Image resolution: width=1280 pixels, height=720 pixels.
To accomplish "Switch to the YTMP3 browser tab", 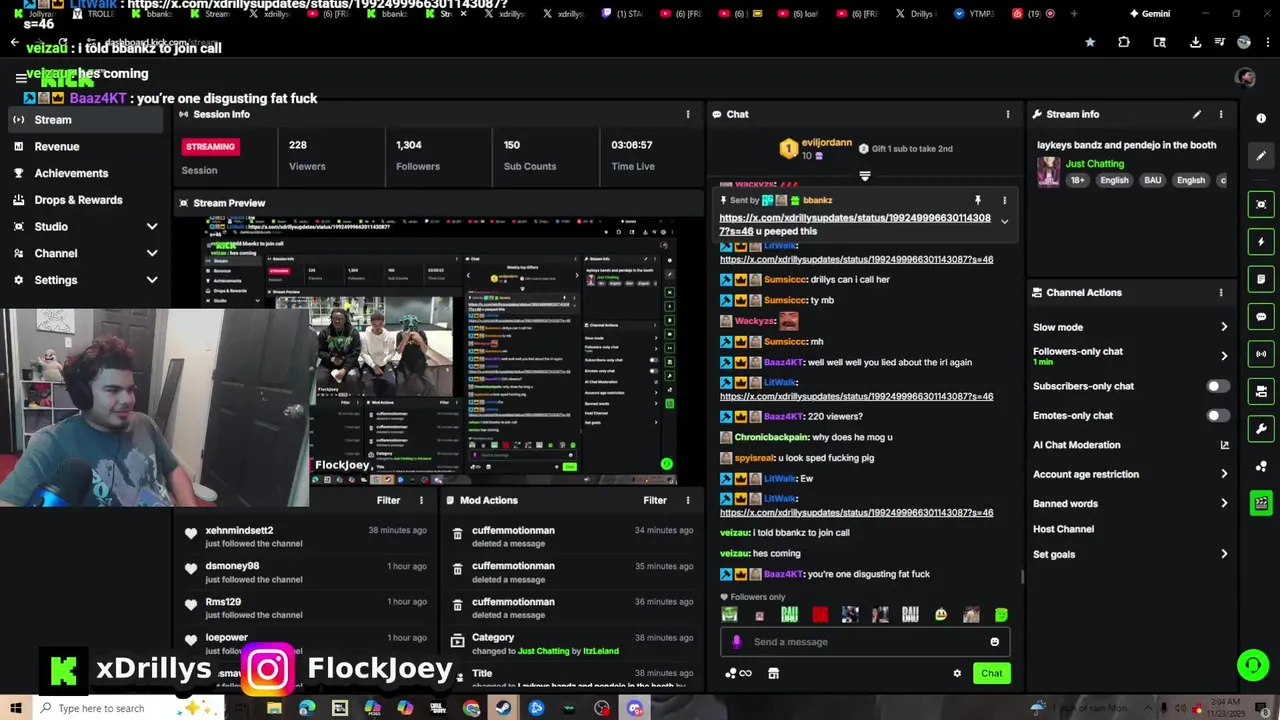I will click(x=973, y=14).
